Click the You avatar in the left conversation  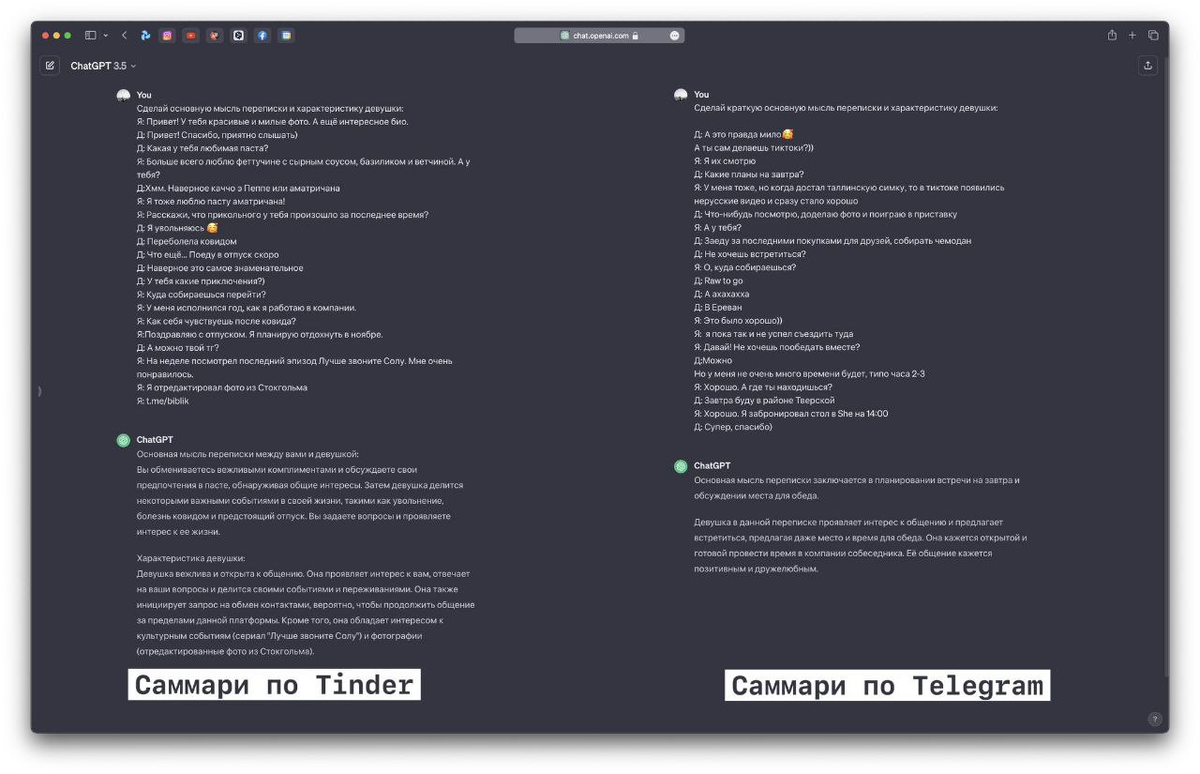[x=123, y=95]
